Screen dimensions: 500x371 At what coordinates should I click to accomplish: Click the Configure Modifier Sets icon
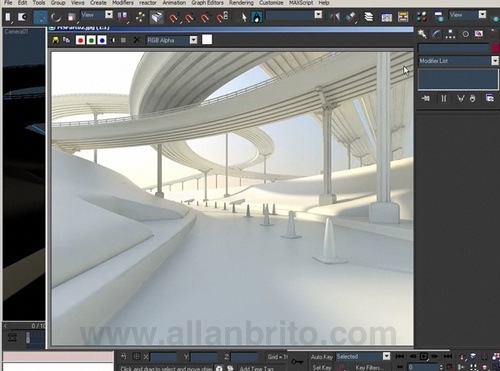tap(489, 98)
